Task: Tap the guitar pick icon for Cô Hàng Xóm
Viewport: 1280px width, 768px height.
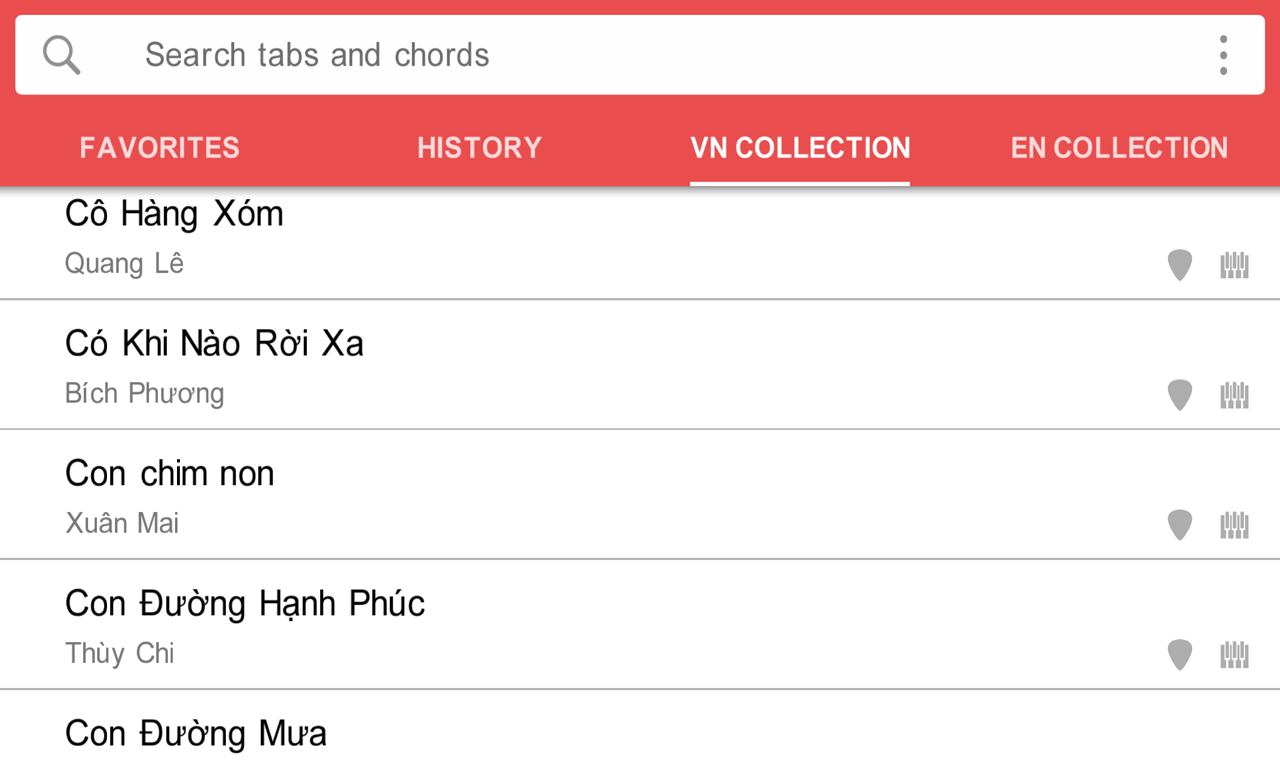Action: 1180,265
